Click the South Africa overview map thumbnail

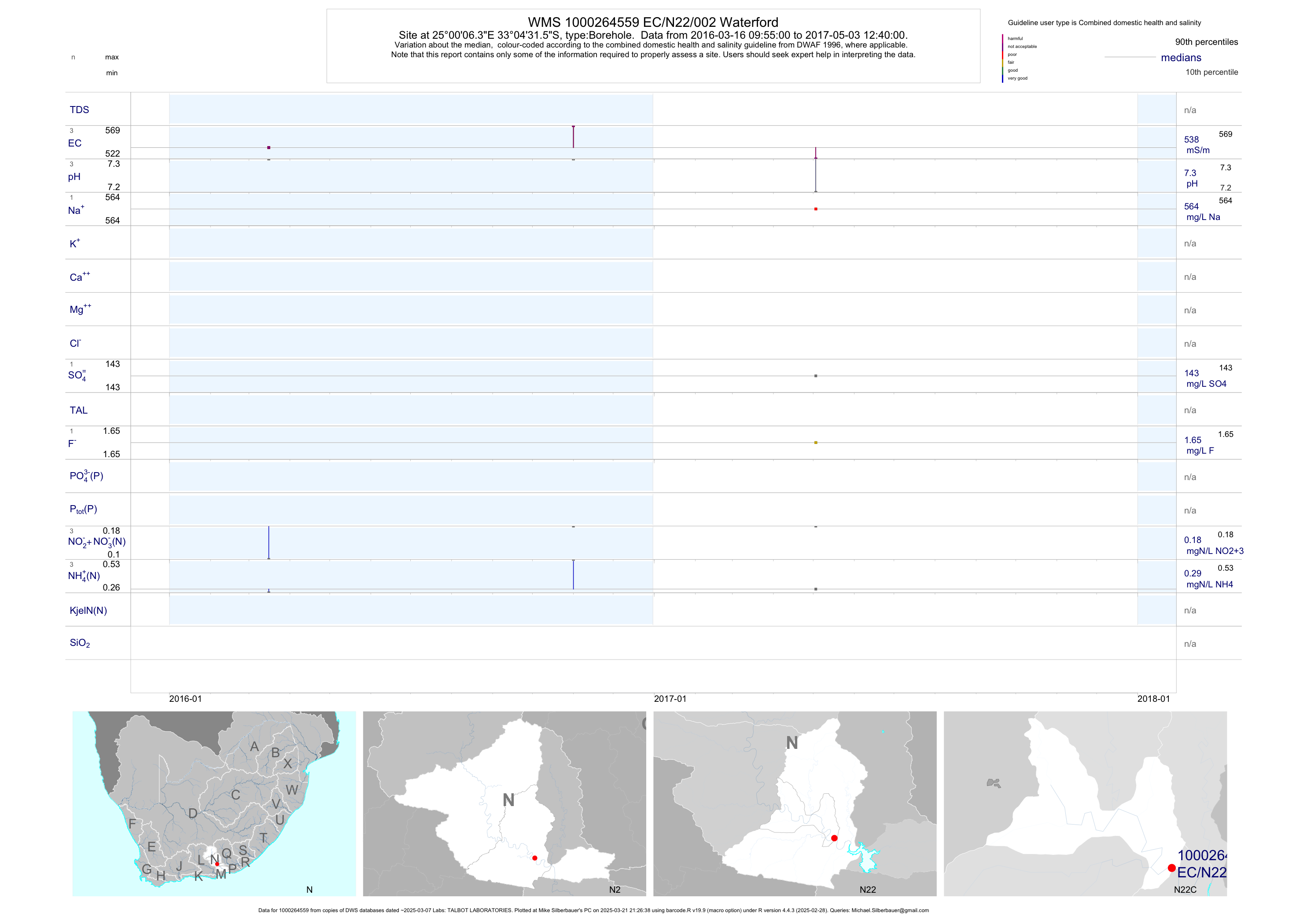point(214,803)
